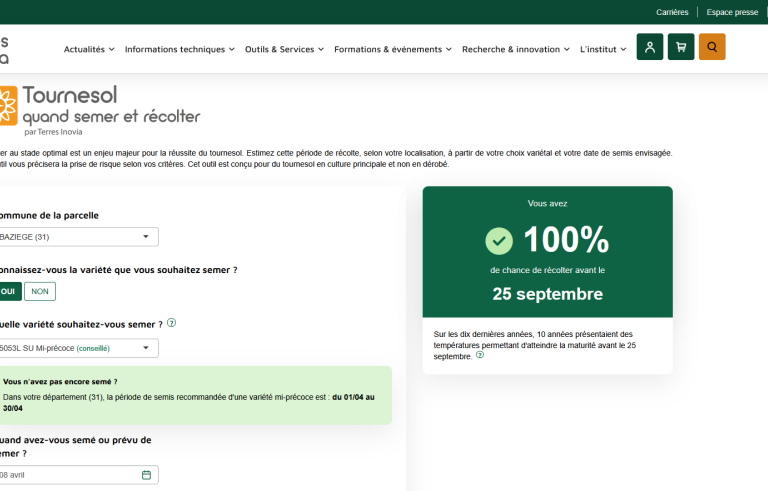Click help icon after '25 septembre' text

(x=480, y=355)
